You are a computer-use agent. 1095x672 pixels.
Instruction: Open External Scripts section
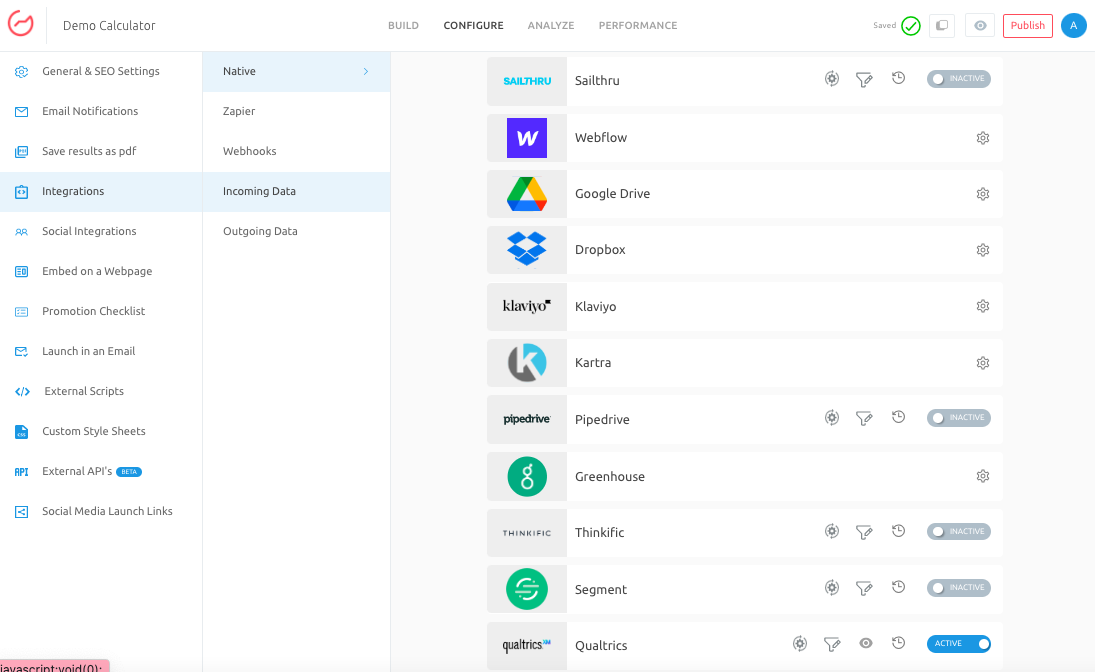(101, 391)
